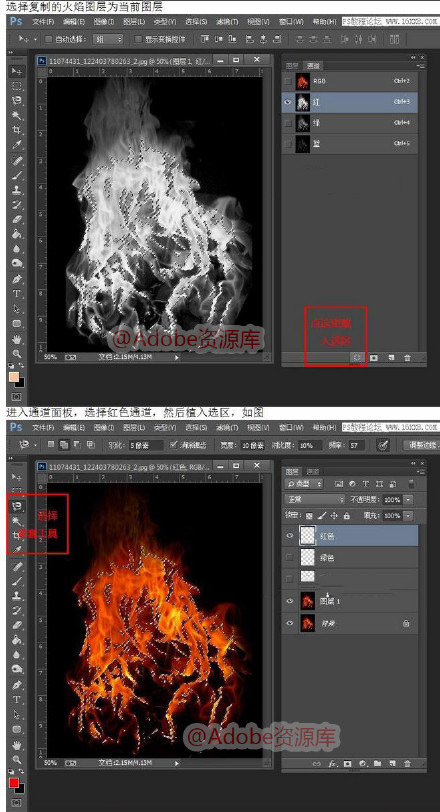This screenshot has height=812, width=440.
Task: Click lock position icon beside 锁定
Action: [334, 516]
